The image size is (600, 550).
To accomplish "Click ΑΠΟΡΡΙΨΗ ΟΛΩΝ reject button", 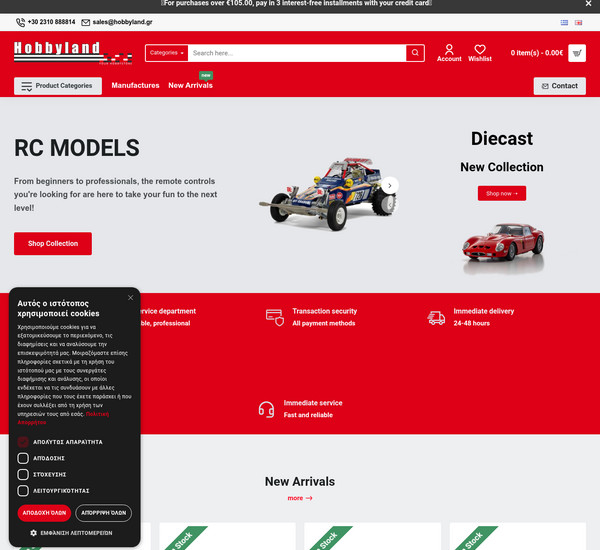I will (104, 513).
